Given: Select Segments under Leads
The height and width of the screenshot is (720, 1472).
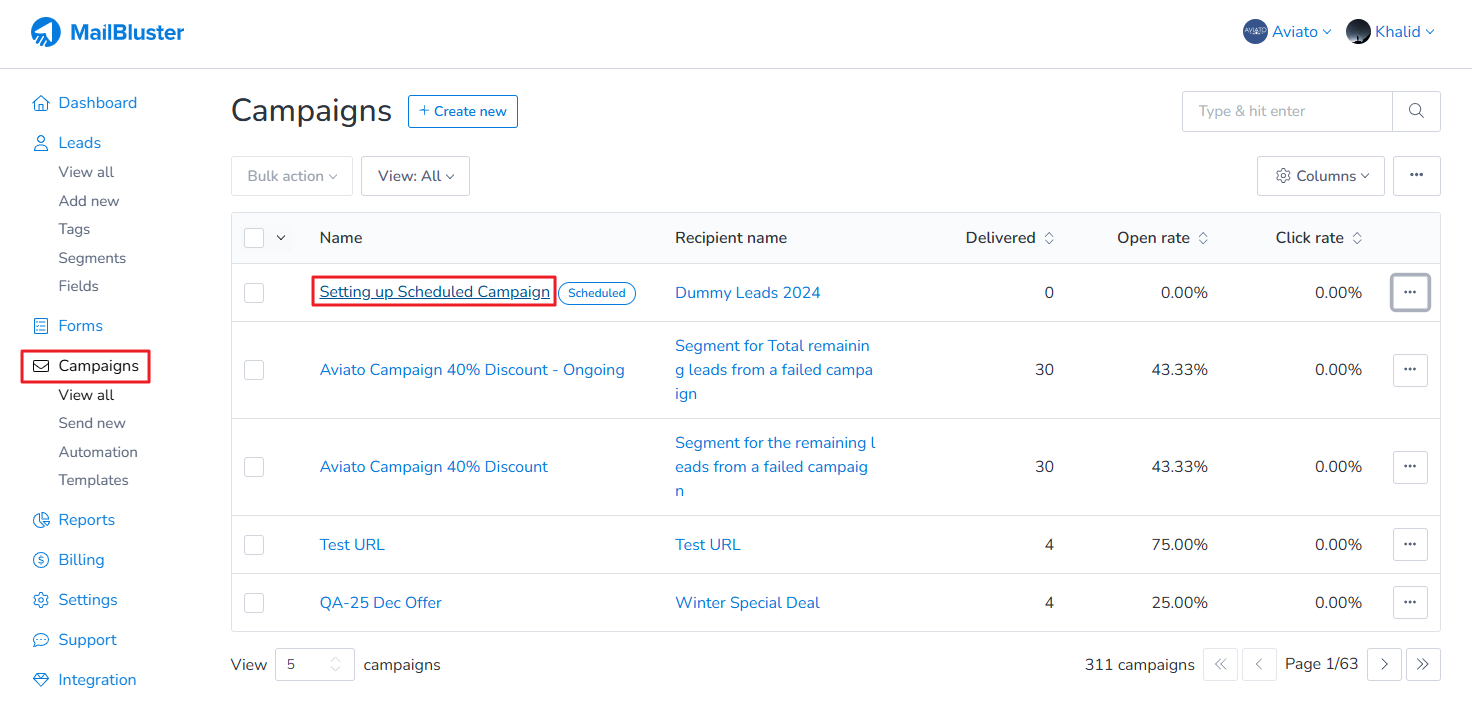Looking at the screenshot, I should click(x=92, y=258).
